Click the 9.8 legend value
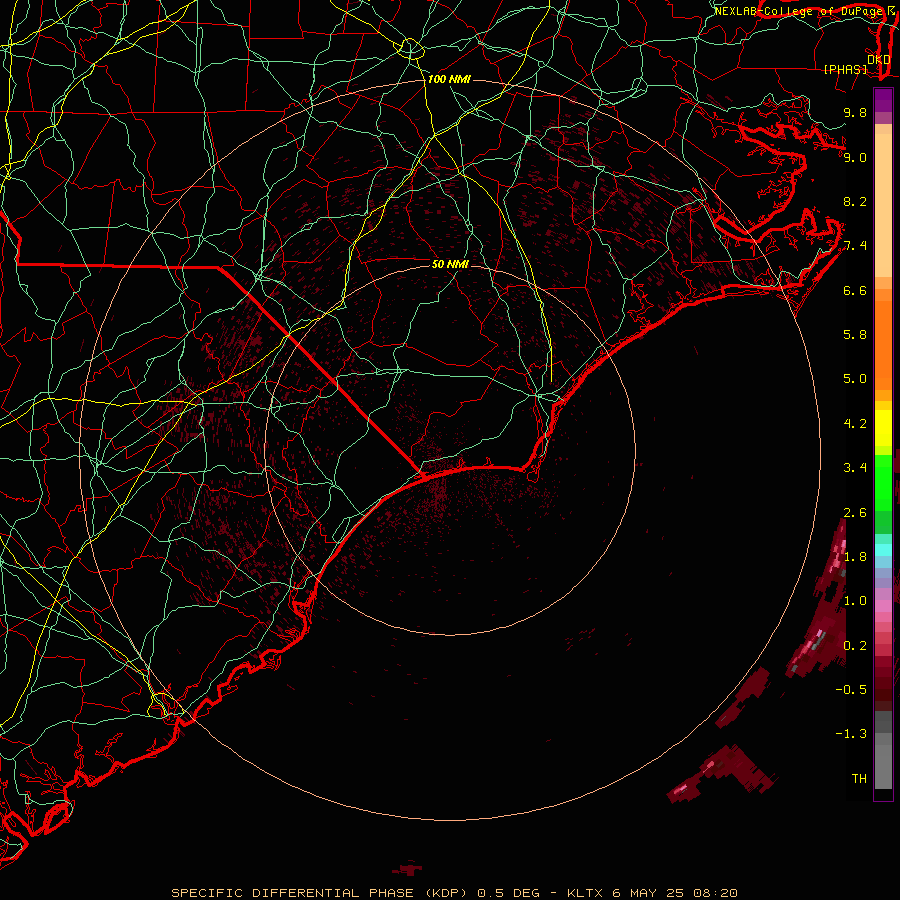Screen dimensions: 900x900 (855, 112)
